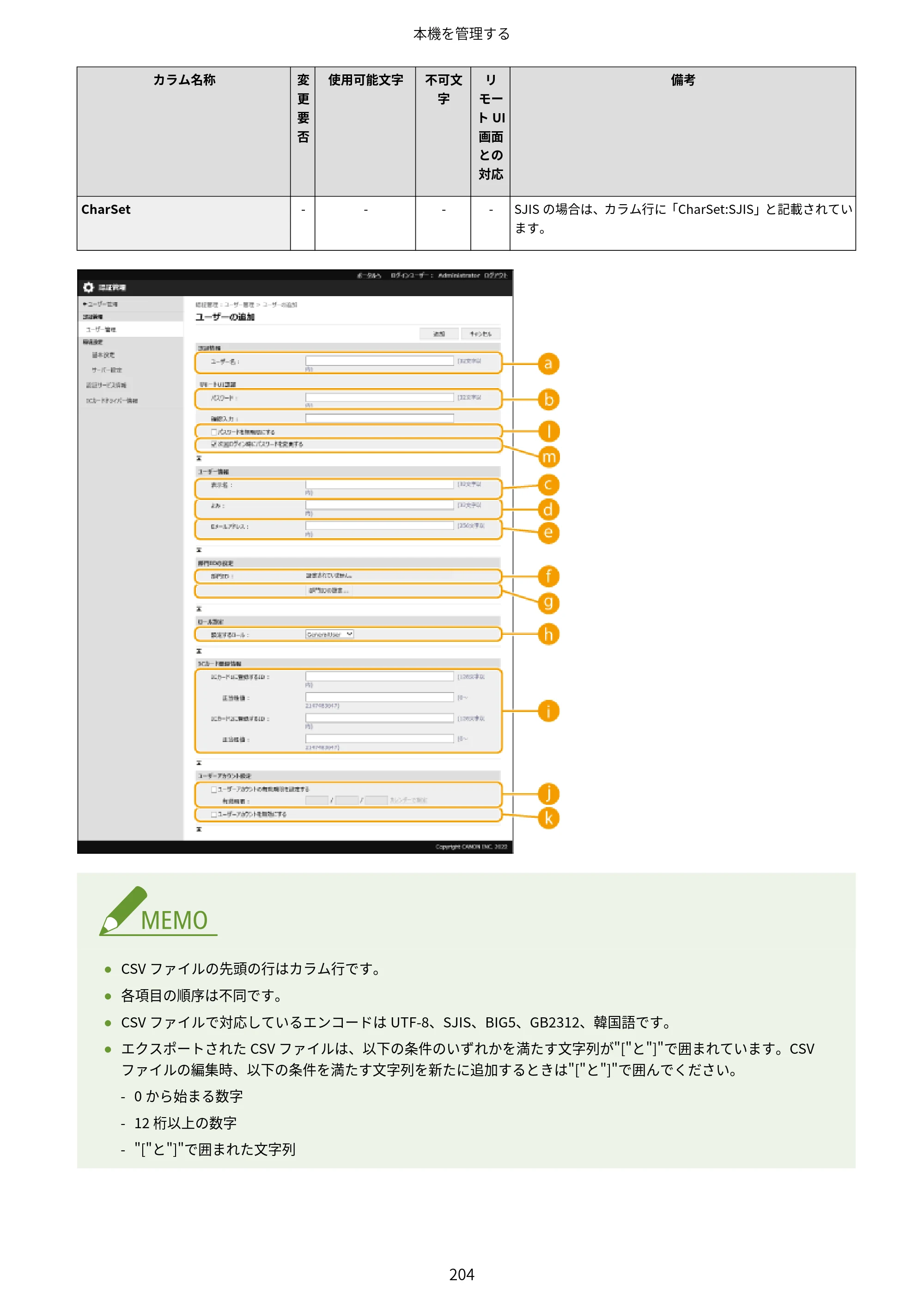Click the logout link in top bar
This screenshot has width=924, height=1307.
tap(496, 275)
